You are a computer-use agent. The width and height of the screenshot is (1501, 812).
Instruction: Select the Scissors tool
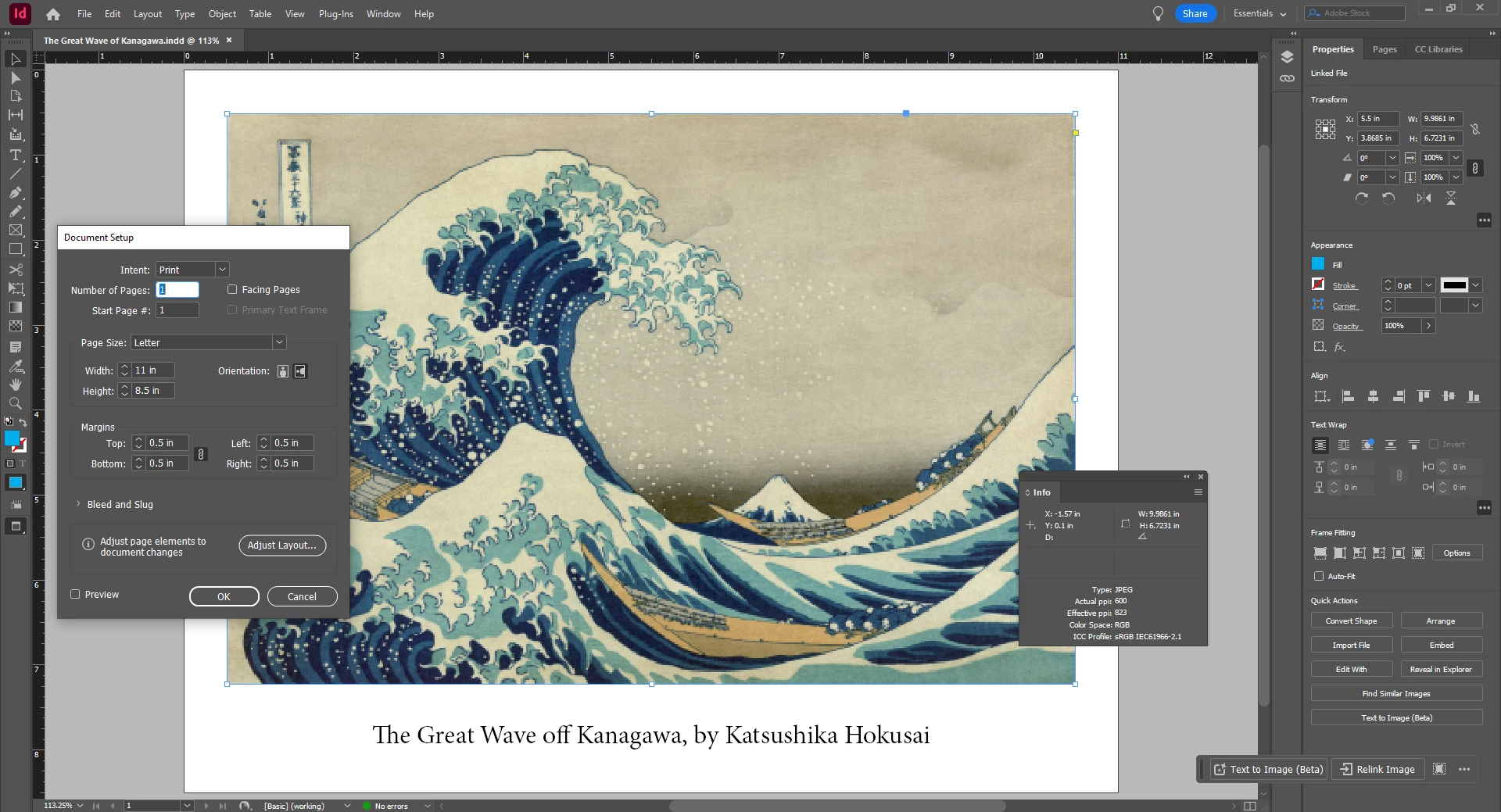(15, 270)
